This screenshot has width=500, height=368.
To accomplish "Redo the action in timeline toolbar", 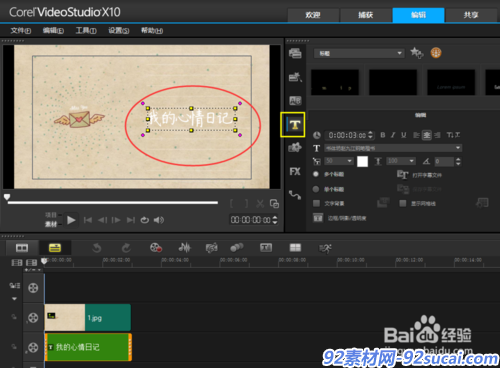I will [126, 248].
